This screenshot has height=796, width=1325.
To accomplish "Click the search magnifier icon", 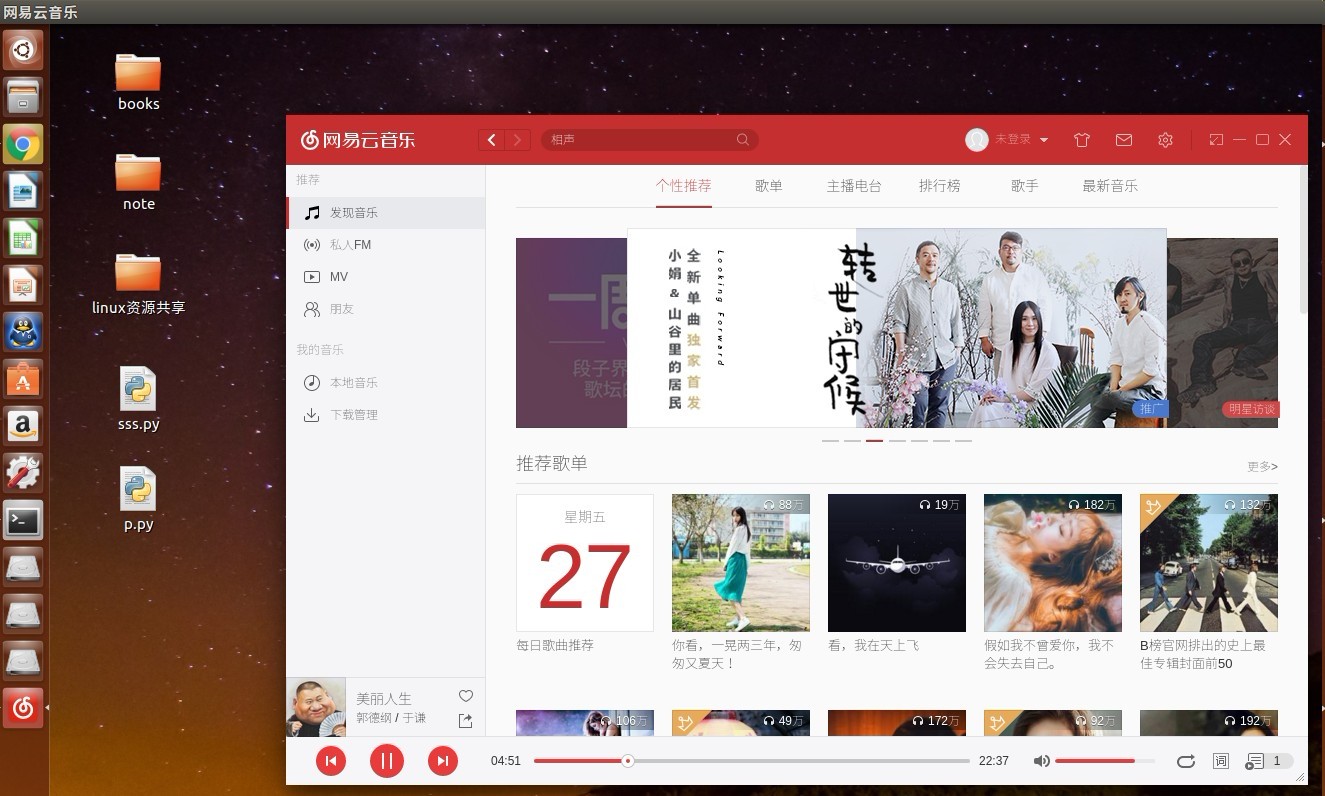I will point(743,140).
